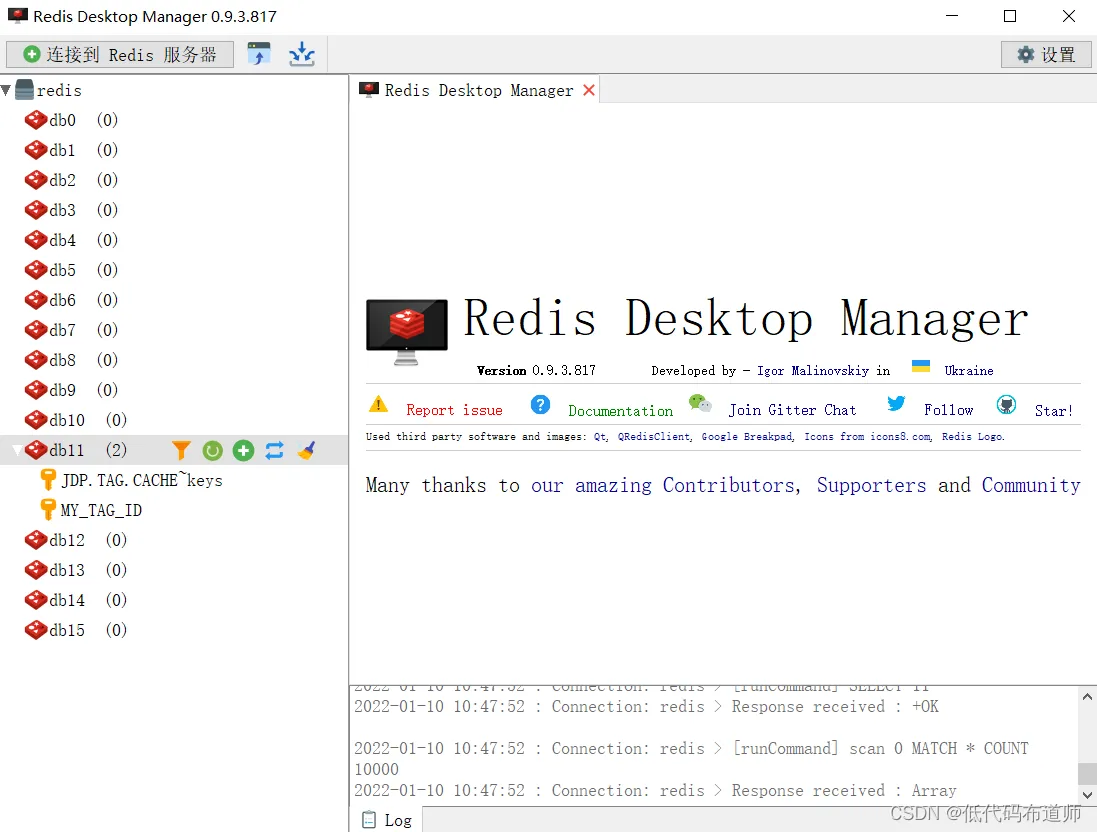Image resolution: width=1097 pixels, height=832 pixels.
Task: Open the Igor Malinovskiy developer link
Action: pos(813,371)
